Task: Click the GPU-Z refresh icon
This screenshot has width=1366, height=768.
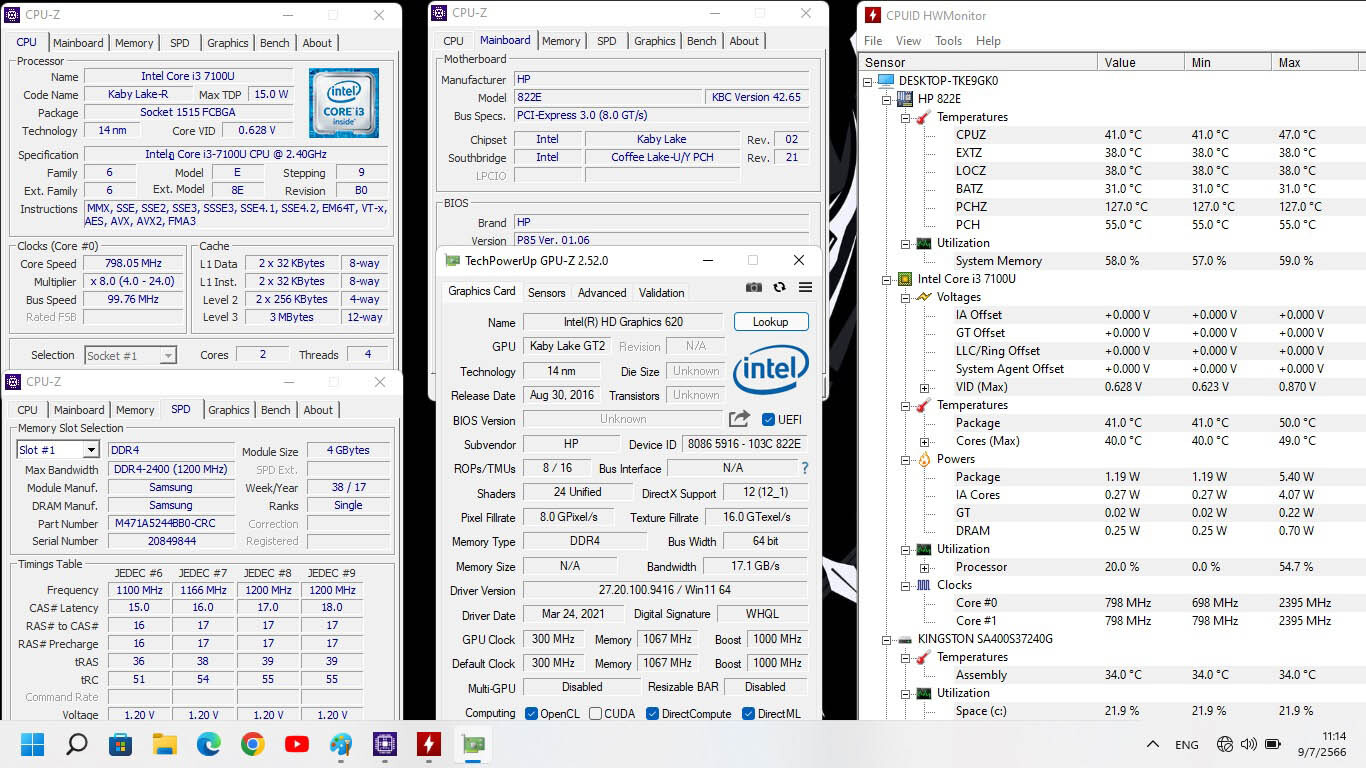Action: (779, 288)
